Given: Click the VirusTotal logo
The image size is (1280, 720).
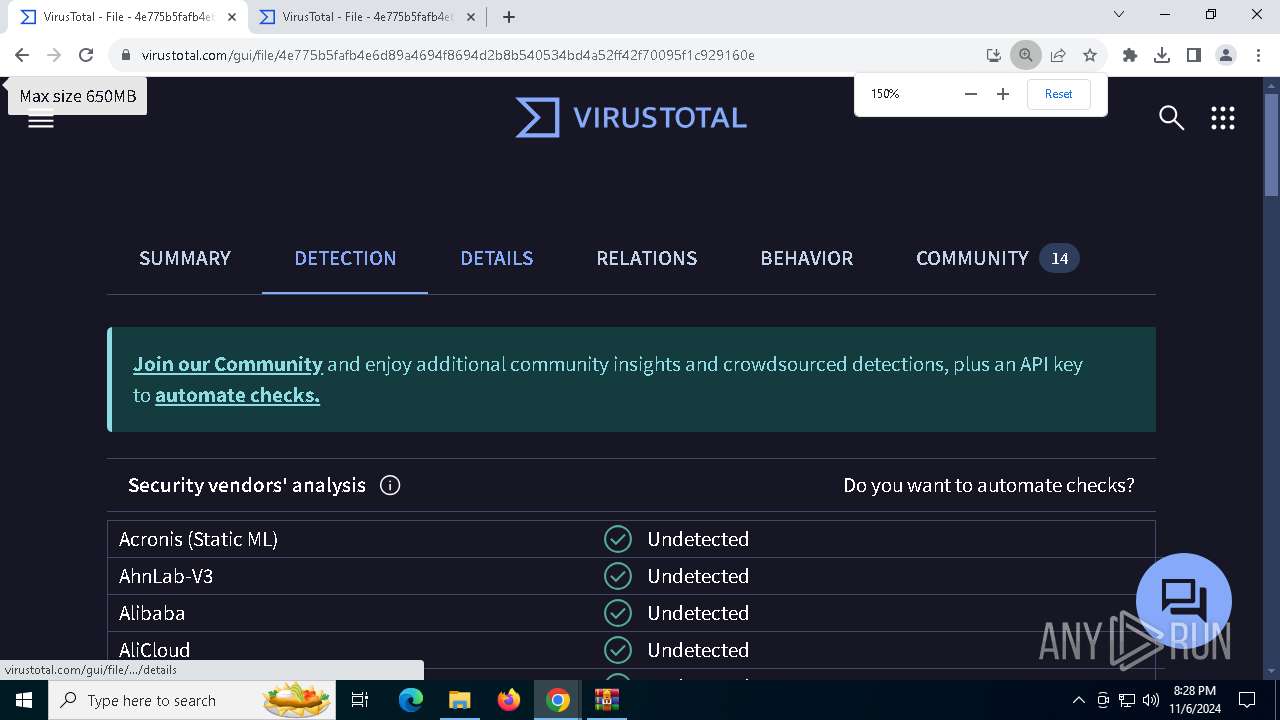Looking at the screenshot, I should tap(631, 118).
